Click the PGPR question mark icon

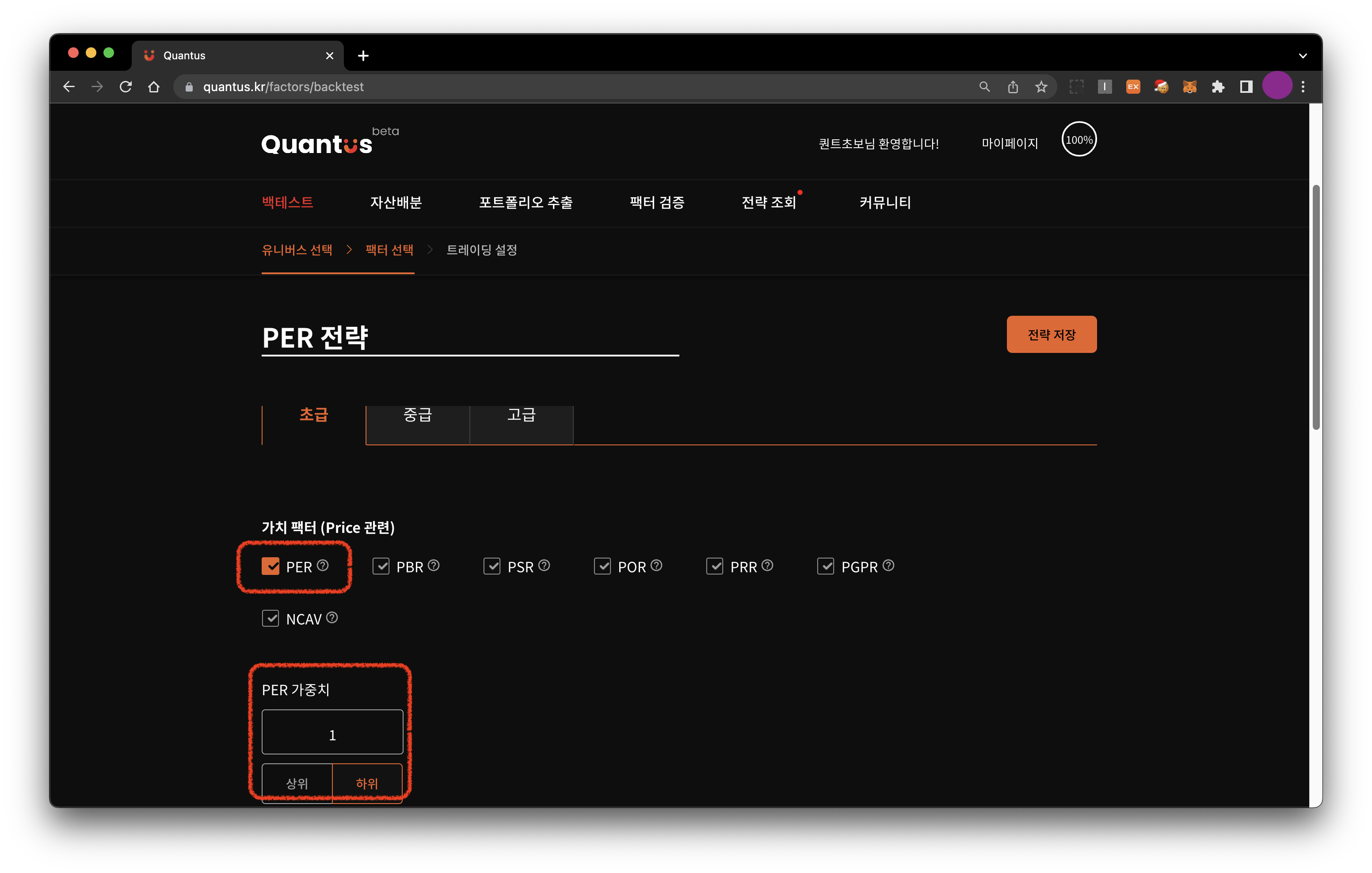pyautogui.click(x=888, y=565)
